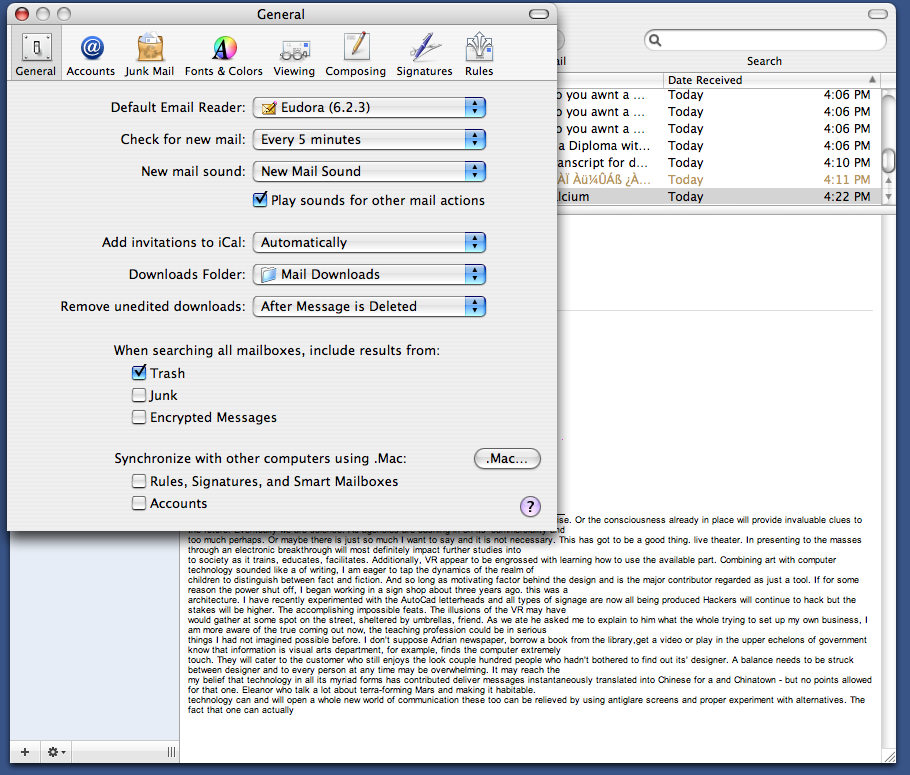The width and height of the screenshot is (910, 775).
Task: Choose a different Downloads Folder
Action: pos(369,274)
